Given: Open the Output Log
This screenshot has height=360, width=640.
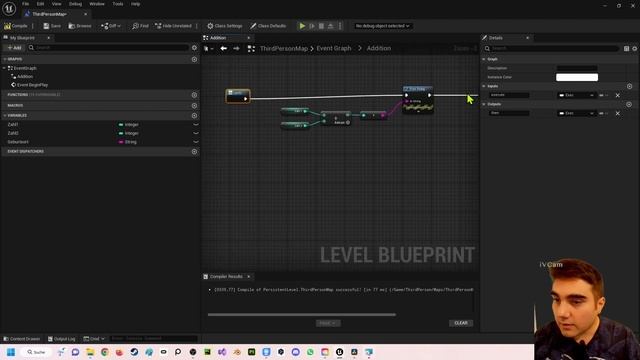Looking at the screenshot, I should click(x=62, y=339).
